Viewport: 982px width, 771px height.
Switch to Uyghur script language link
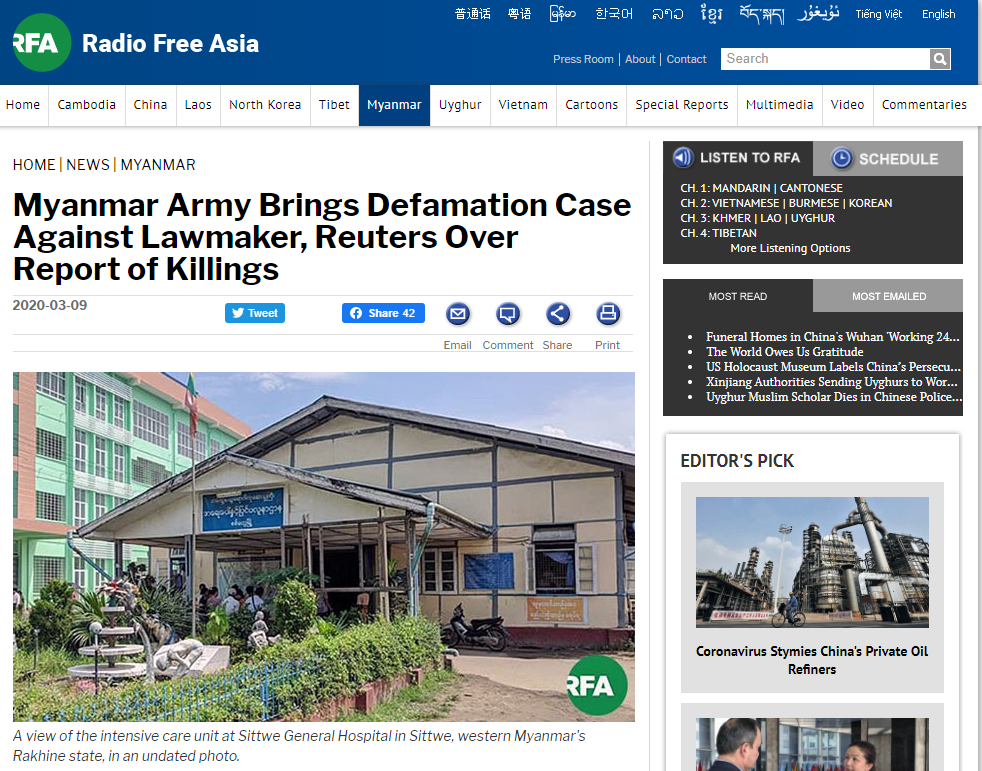click(818, 14)
